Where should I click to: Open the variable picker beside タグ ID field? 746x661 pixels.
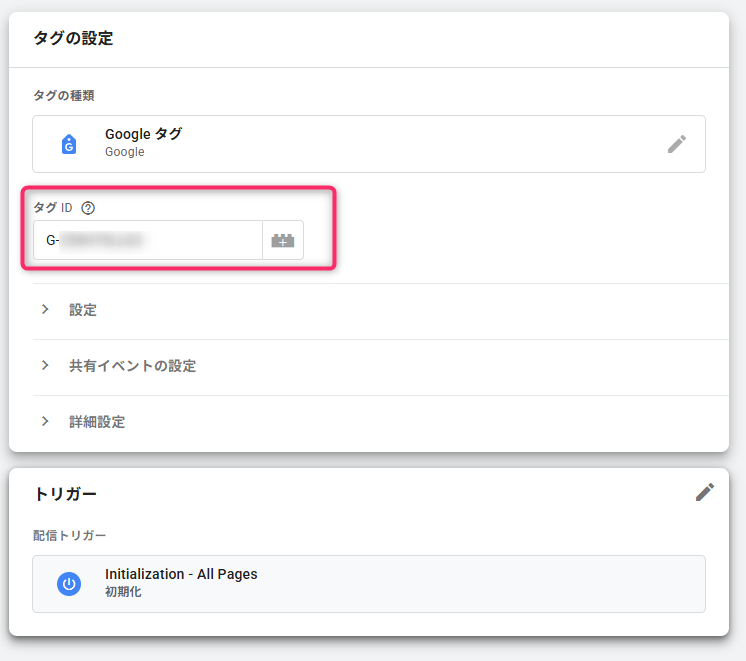coord(283,241)
